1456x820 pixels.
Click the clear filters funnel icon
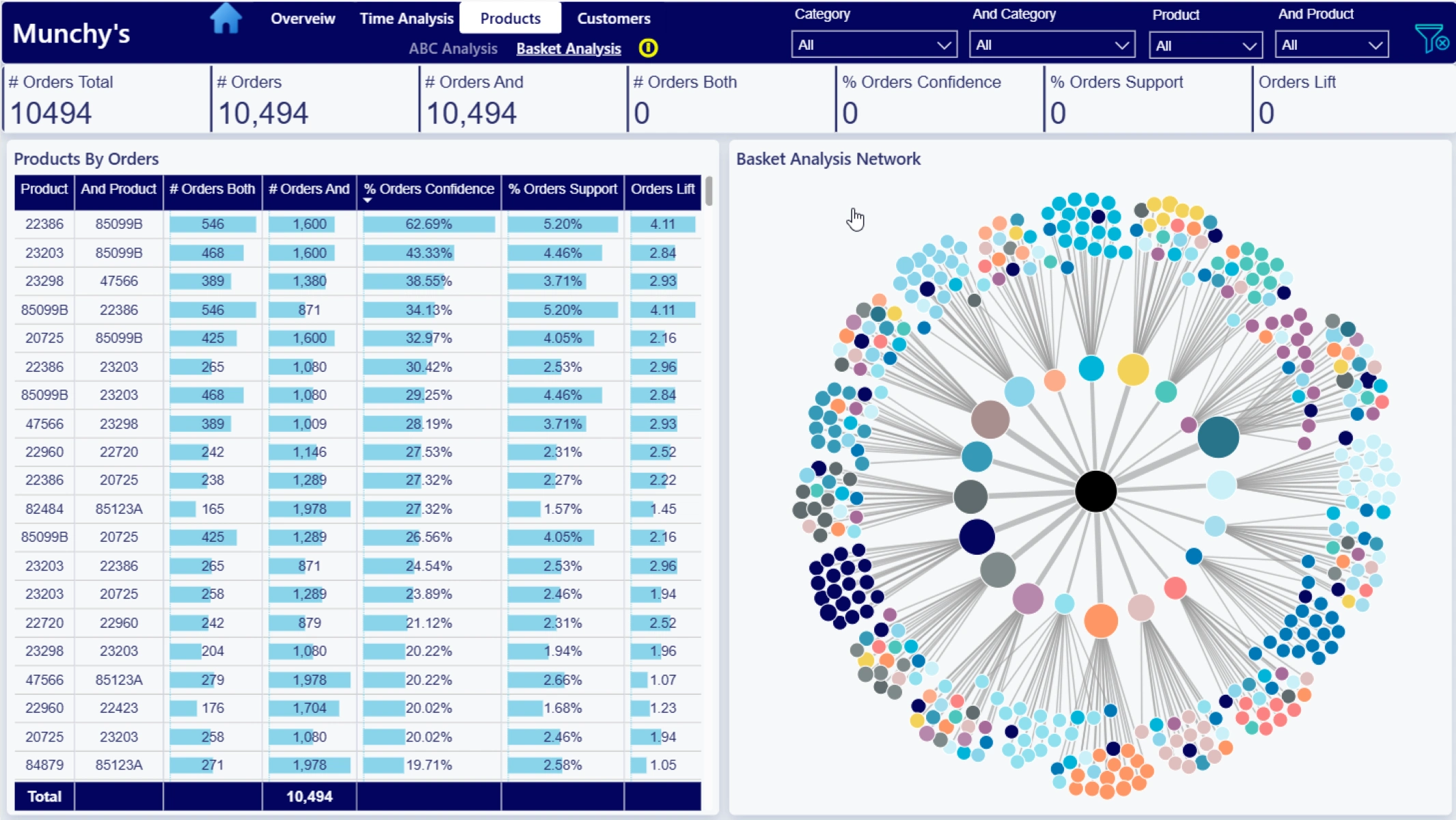(1431, 38)
